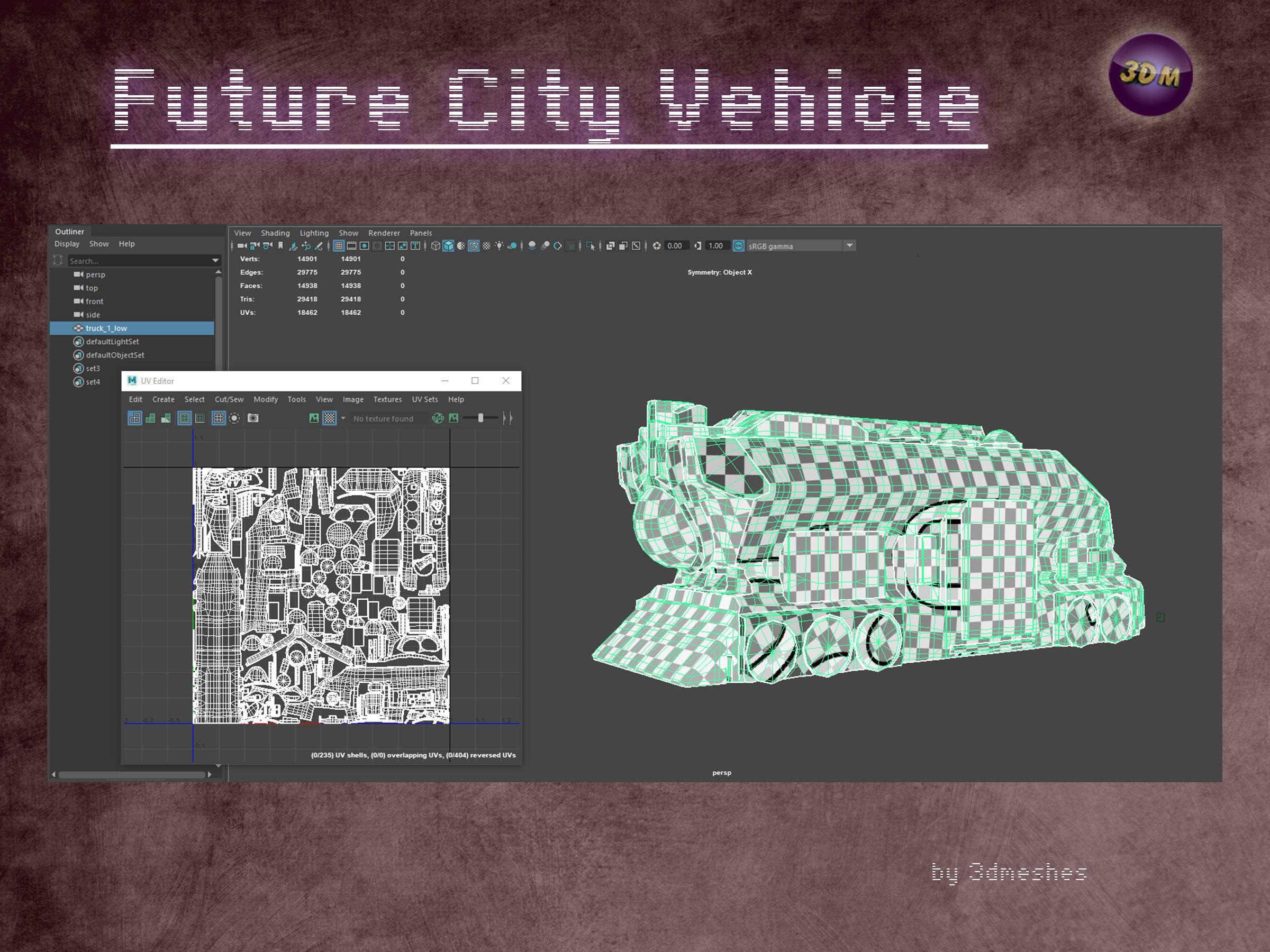Open the Outliner search options dropdown arrow
The image size is (1270, 952).
point(216,261)
